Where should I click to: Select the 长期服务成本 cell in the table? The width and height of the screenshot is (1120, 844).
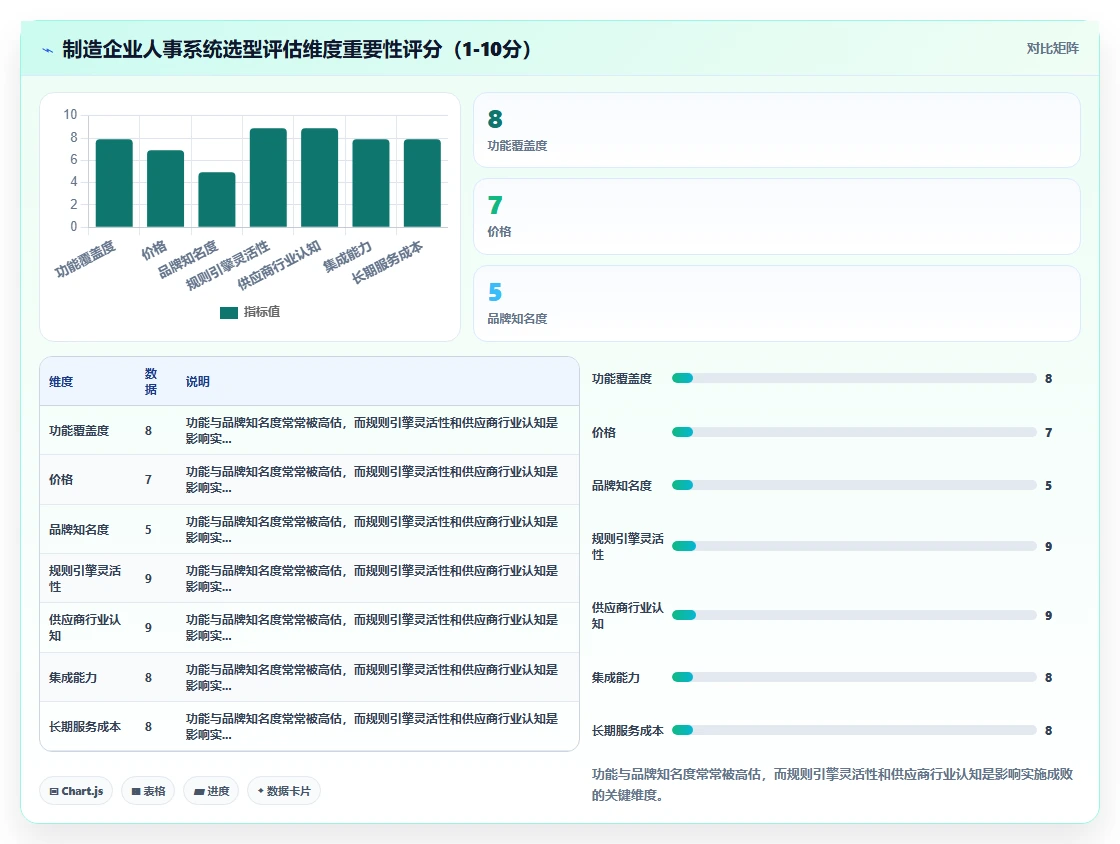coord(85,727)
